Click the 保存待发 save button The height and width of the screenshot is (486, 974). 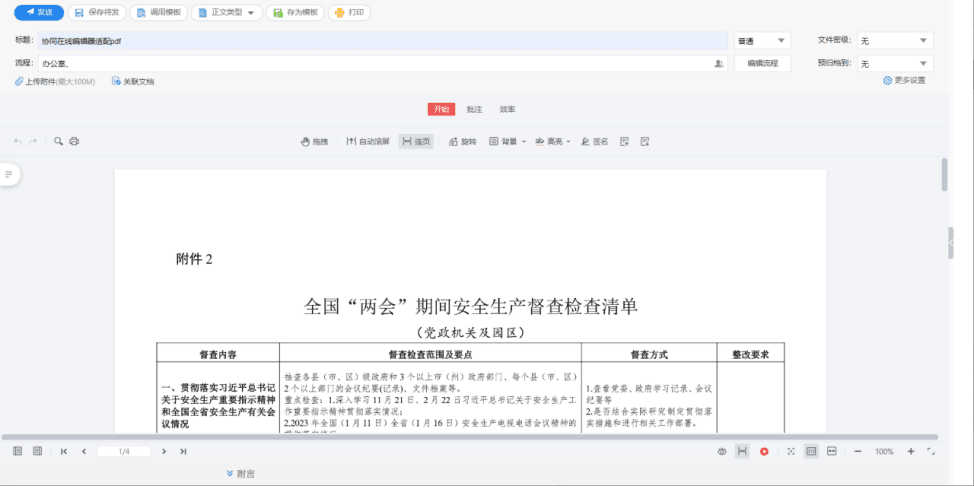tap(97, 12)
